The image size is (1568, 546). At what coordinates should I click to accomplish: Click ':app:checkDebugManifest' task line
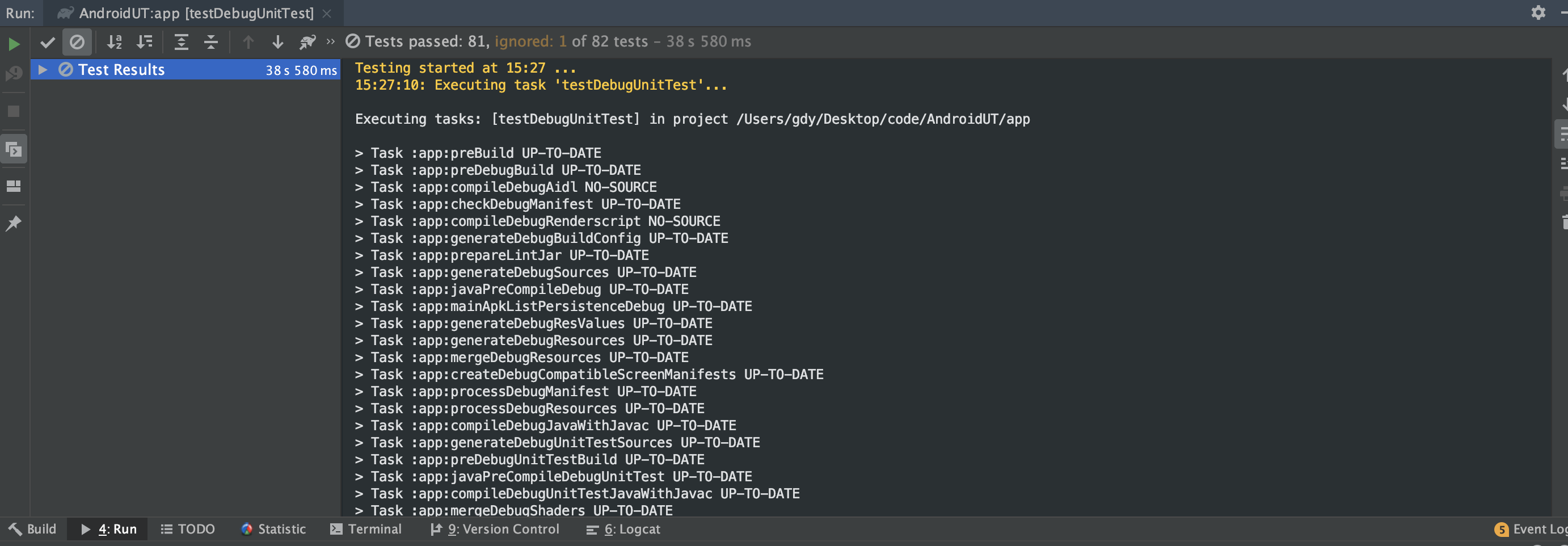pyautogui.click(x=518, y=204)
